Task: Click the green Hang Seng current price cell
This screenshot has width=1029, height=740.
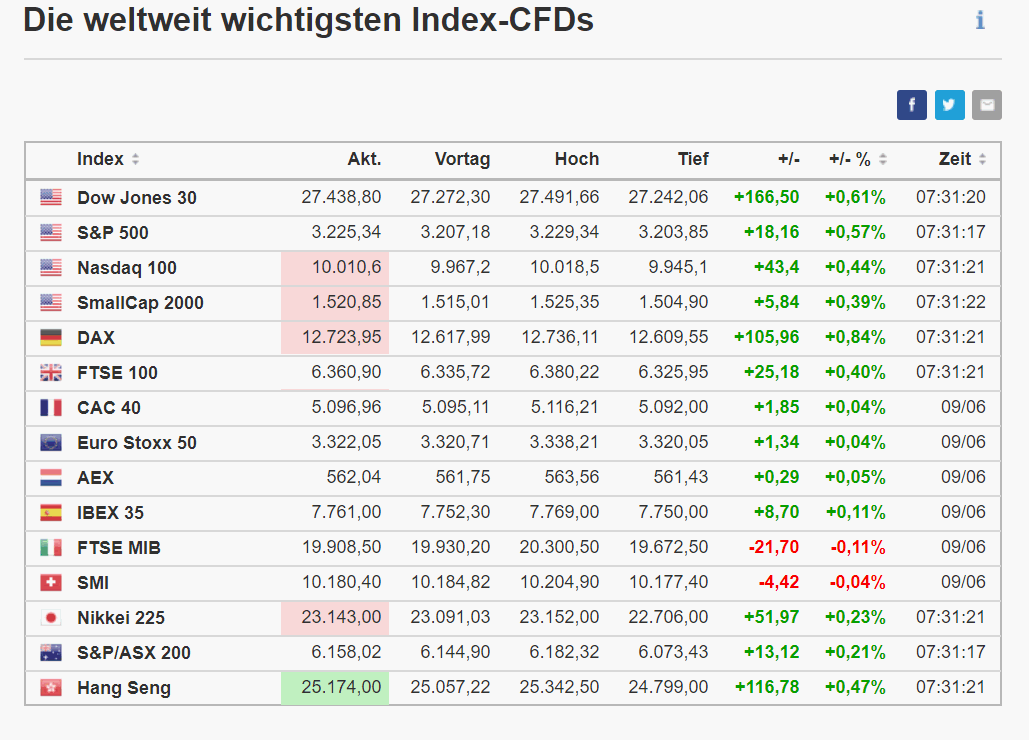Action: 335,688
